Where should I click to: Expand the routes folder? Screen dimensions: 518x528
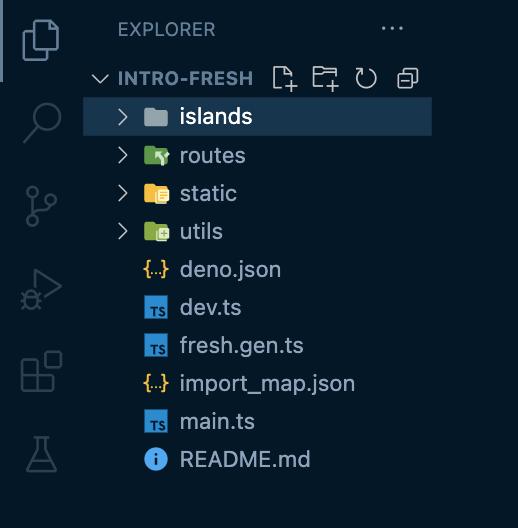[258, 155]
